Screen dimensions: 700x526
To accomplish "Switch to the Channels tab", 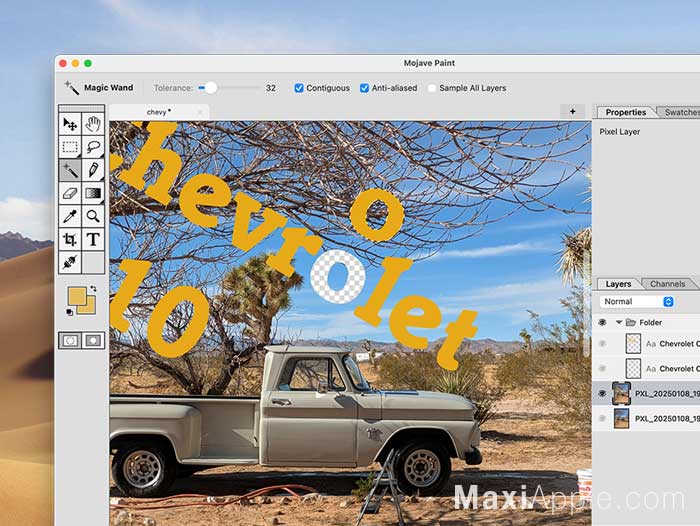I will coord(667,284).
